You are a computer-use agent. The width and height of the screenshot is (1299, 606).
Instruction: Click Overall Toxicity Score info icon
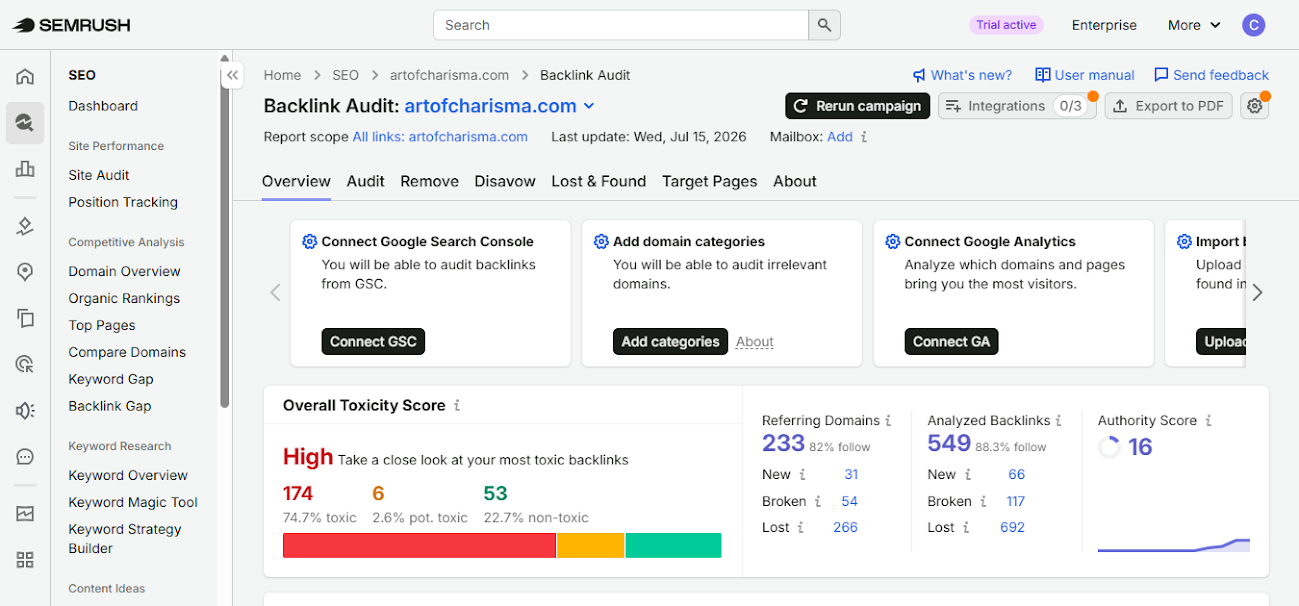coord(457,406)
